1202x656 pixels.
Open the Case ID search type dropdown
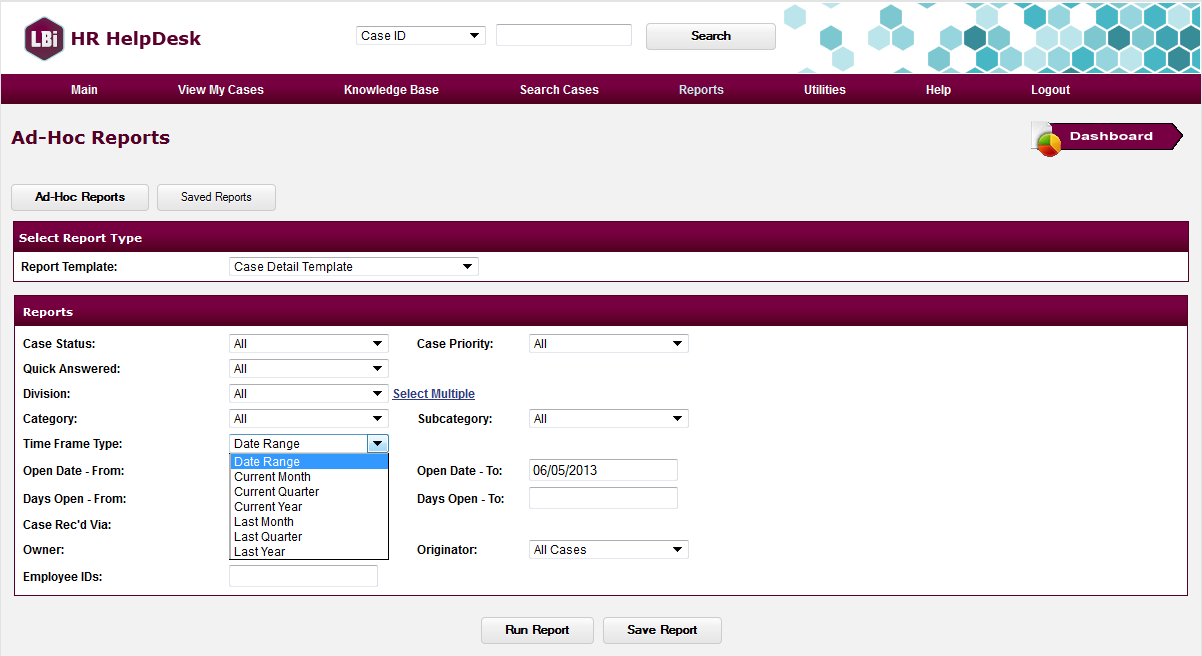pos(421,35)
